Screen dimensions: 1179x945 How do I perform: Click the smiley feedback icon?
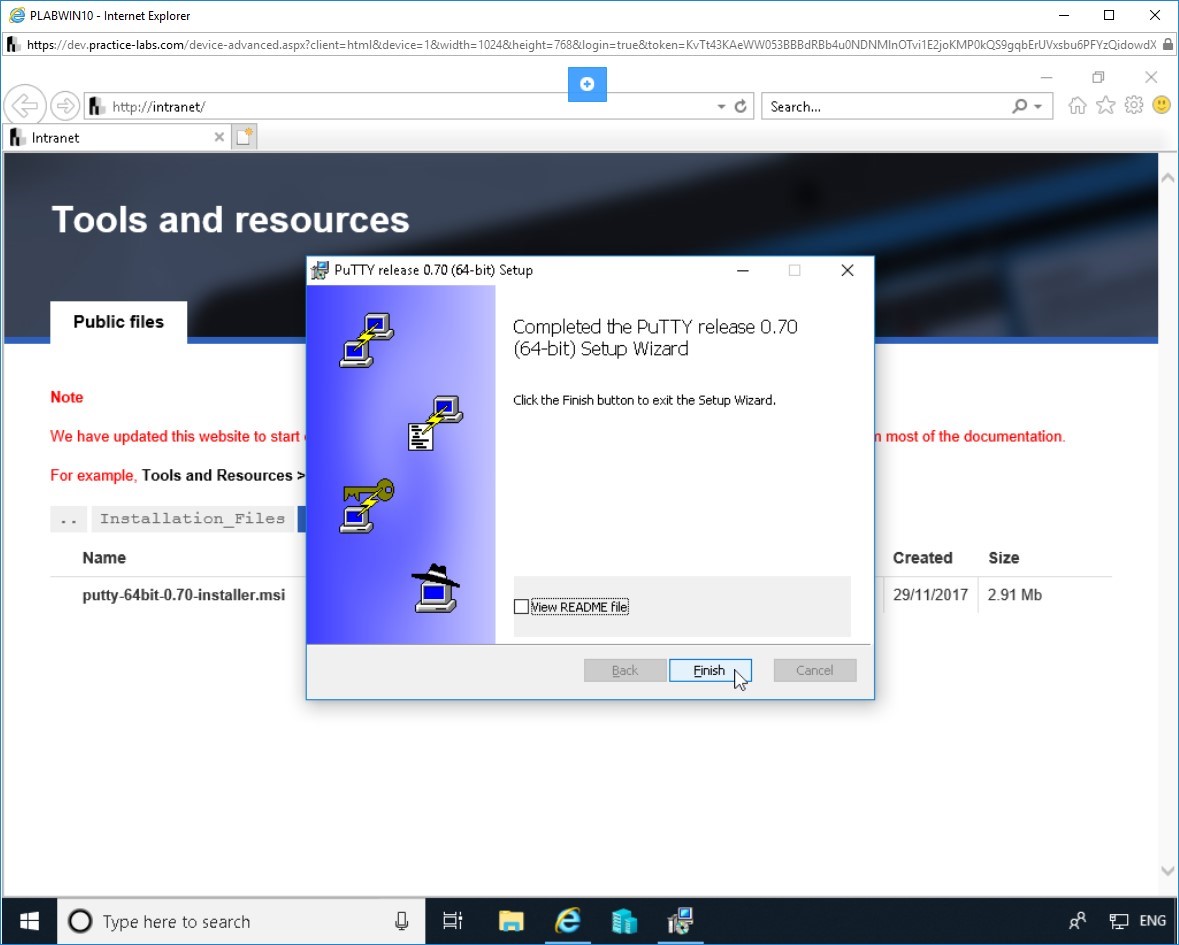[1162, 105]
